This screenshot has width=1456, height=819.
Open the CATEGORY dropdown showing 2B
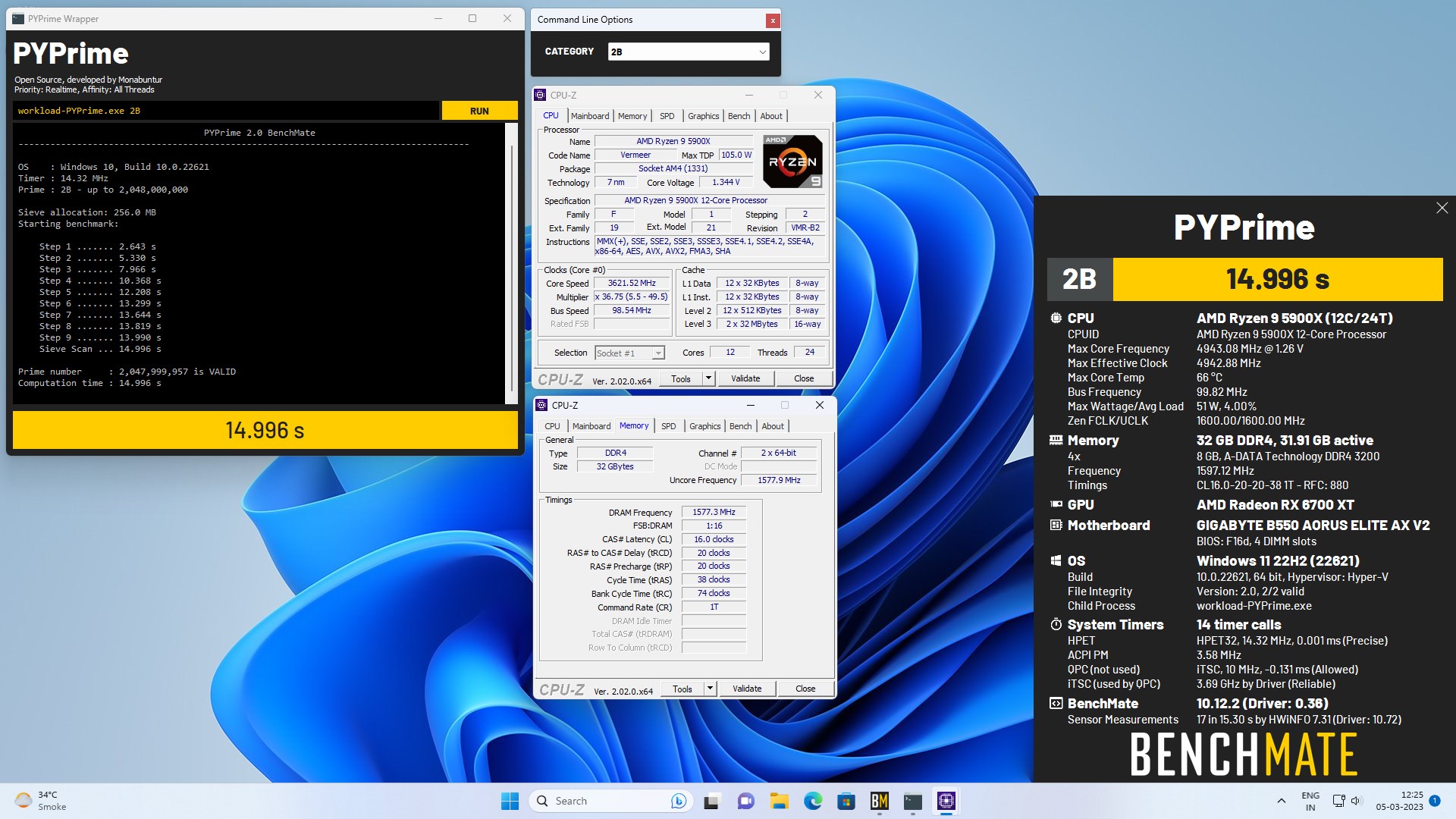[689, 52]
